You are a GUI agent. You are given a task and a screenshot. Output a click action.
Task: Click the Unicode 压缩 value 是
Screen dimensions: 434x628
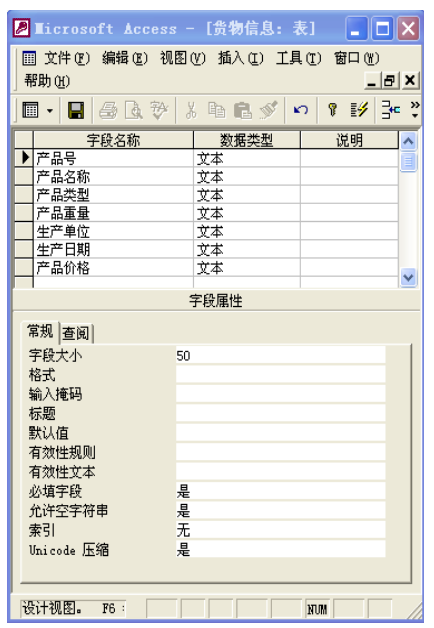[x=281, y=549]
